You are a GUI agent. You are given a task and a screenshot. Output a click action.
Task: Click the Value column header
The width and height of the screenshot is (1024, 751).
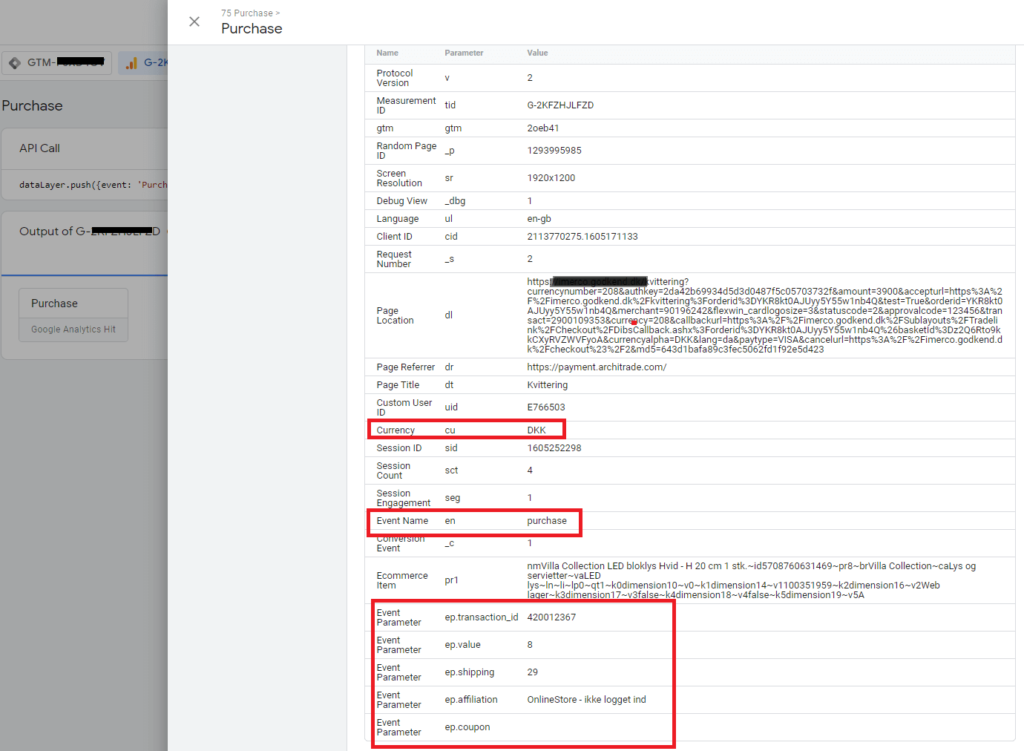(537, 53)
